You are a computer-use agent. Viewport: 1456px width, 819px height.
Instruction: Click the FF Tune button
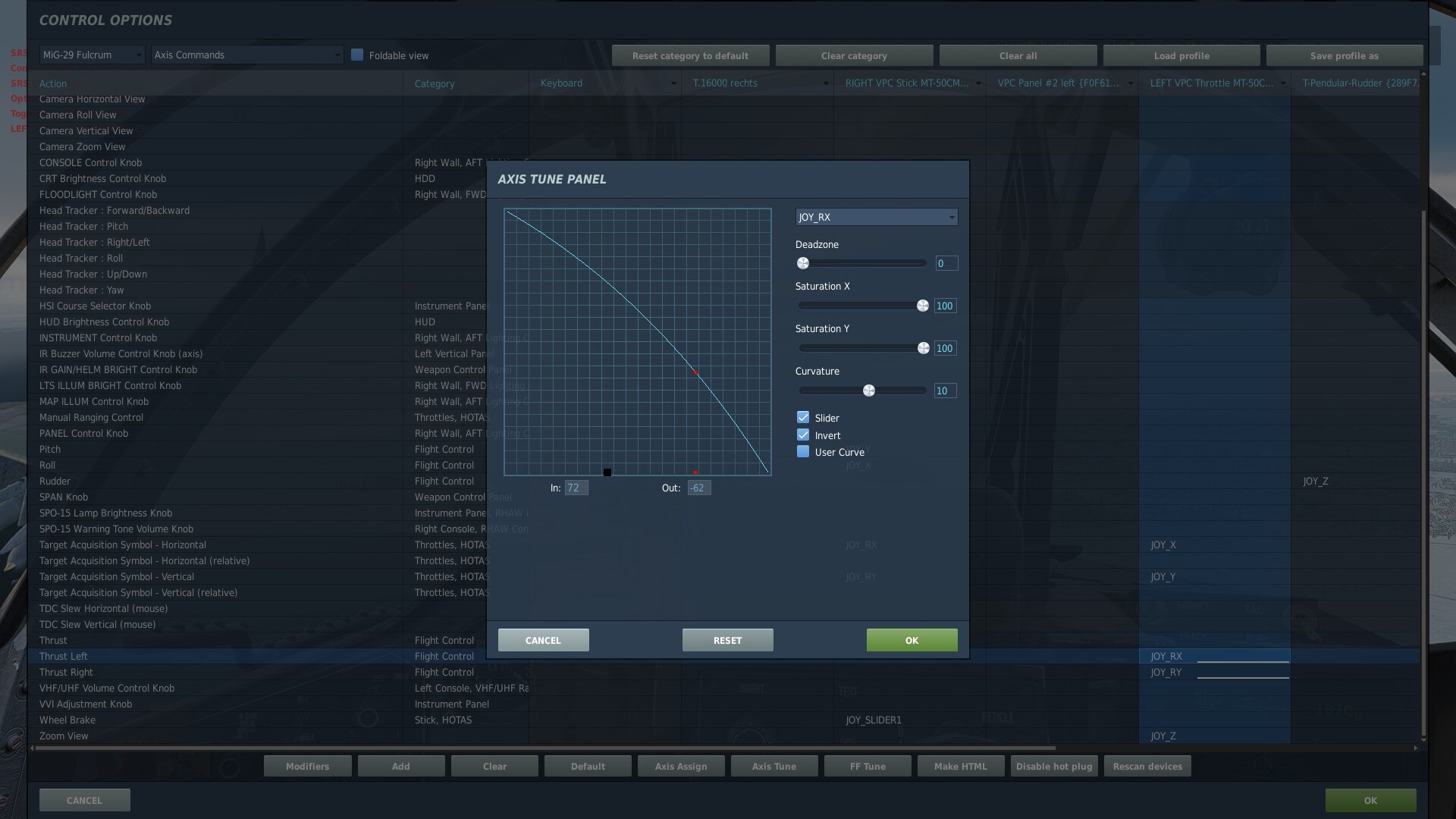click(x=868, y=767)
